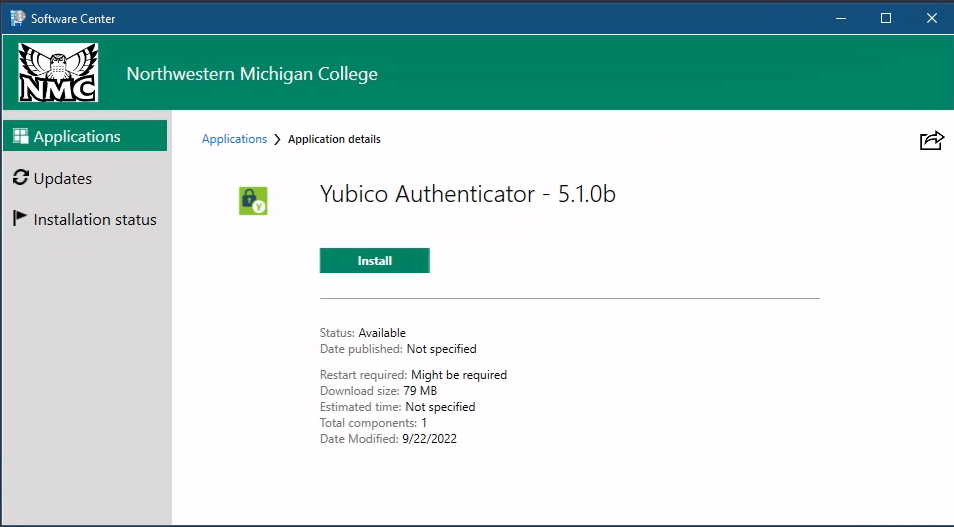The image size is (954, 527).
Task: Click the NMC owl logo
Action: (58, 72)
